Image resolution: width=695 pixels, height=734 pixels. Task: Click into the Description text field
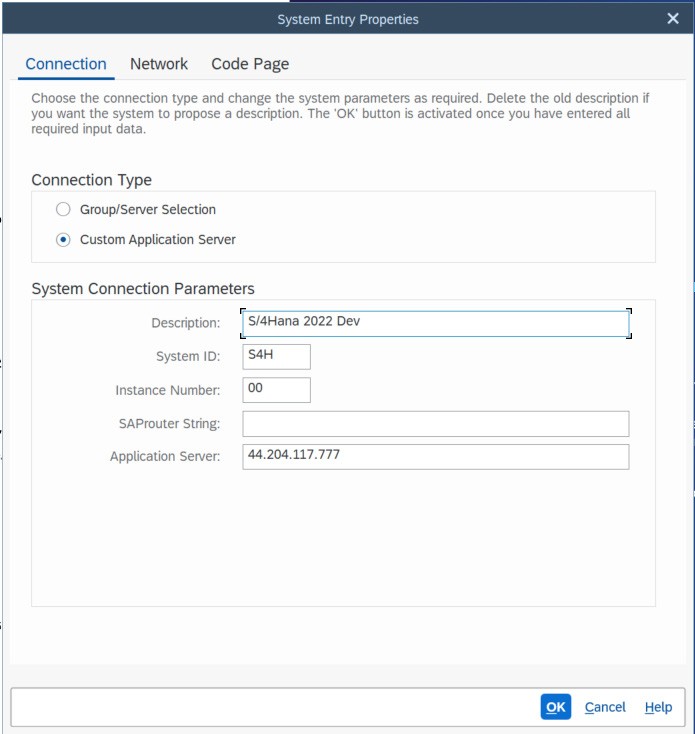435,324
